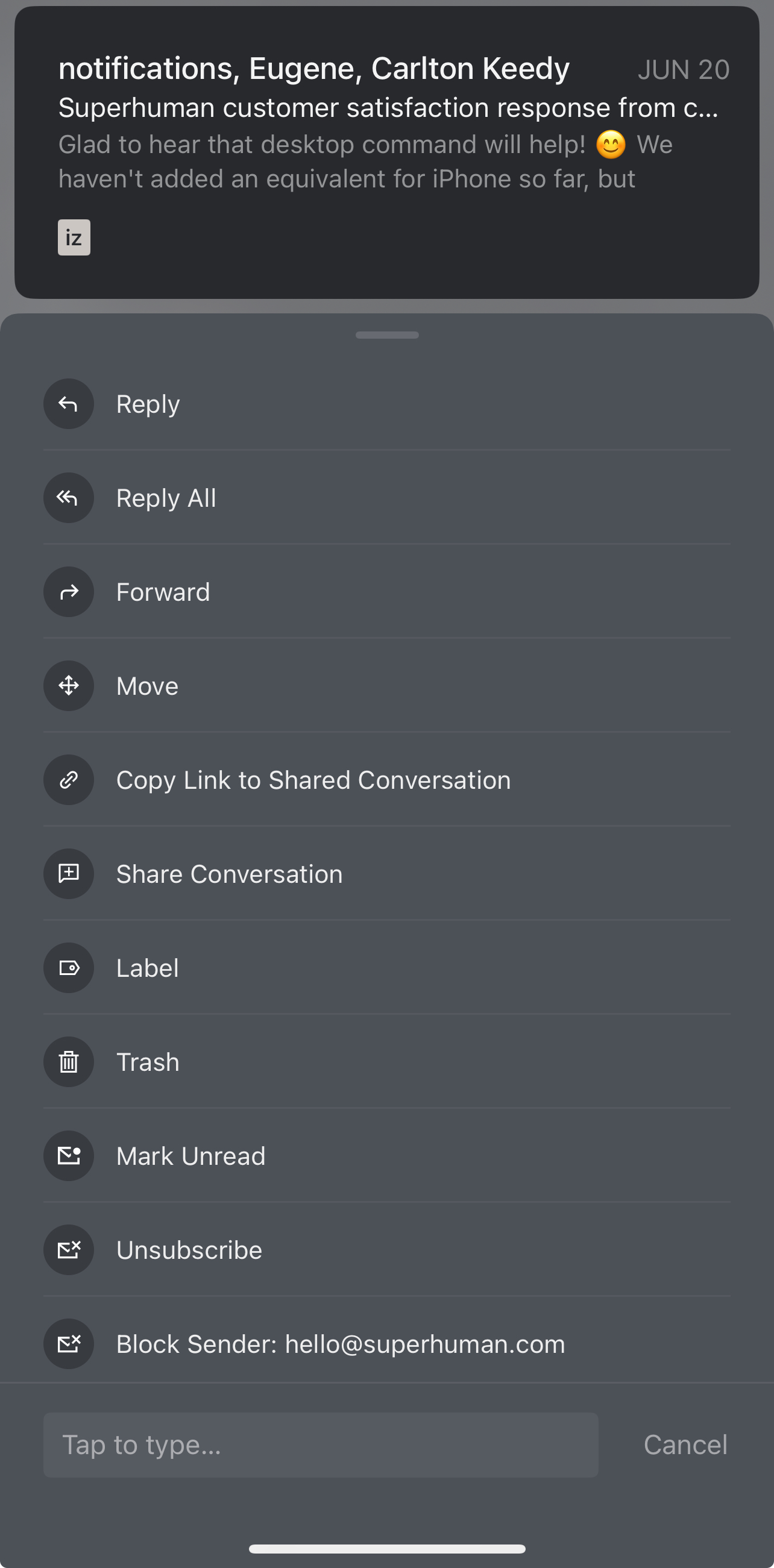Viewport: 774px width, 1568px height.
Task: Tap the sheet drag handle bar
Action: (x=386, y=336)
